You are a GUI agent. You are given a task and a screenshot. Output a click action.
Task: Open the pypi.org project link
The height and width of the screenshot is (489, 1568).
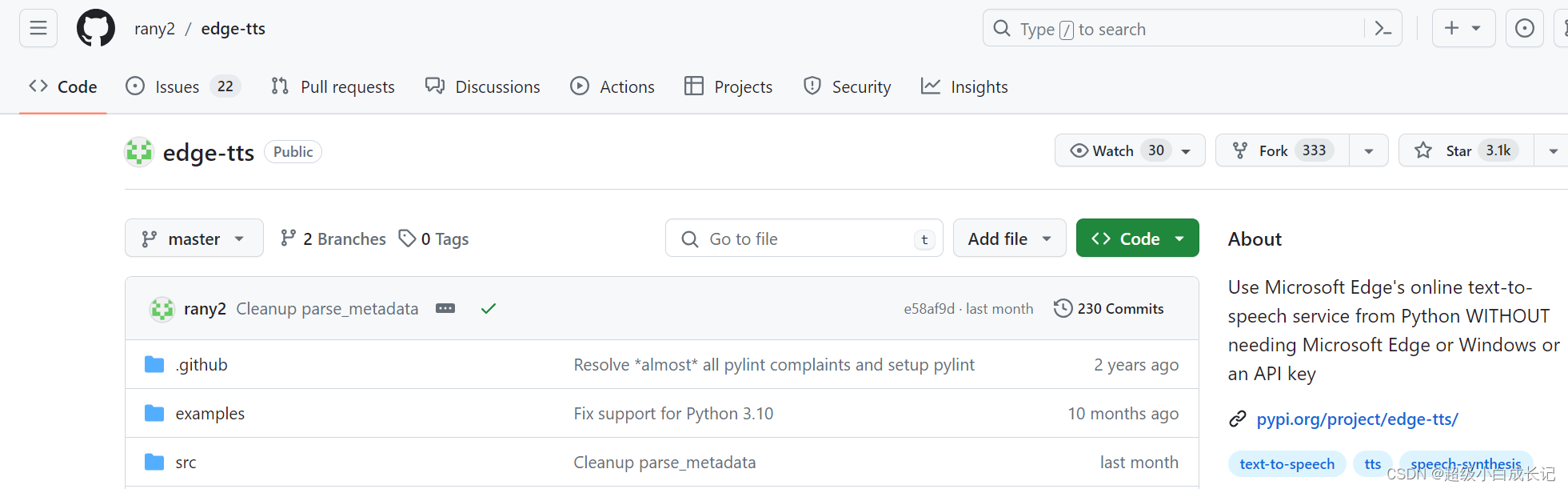pos(1357,419)
